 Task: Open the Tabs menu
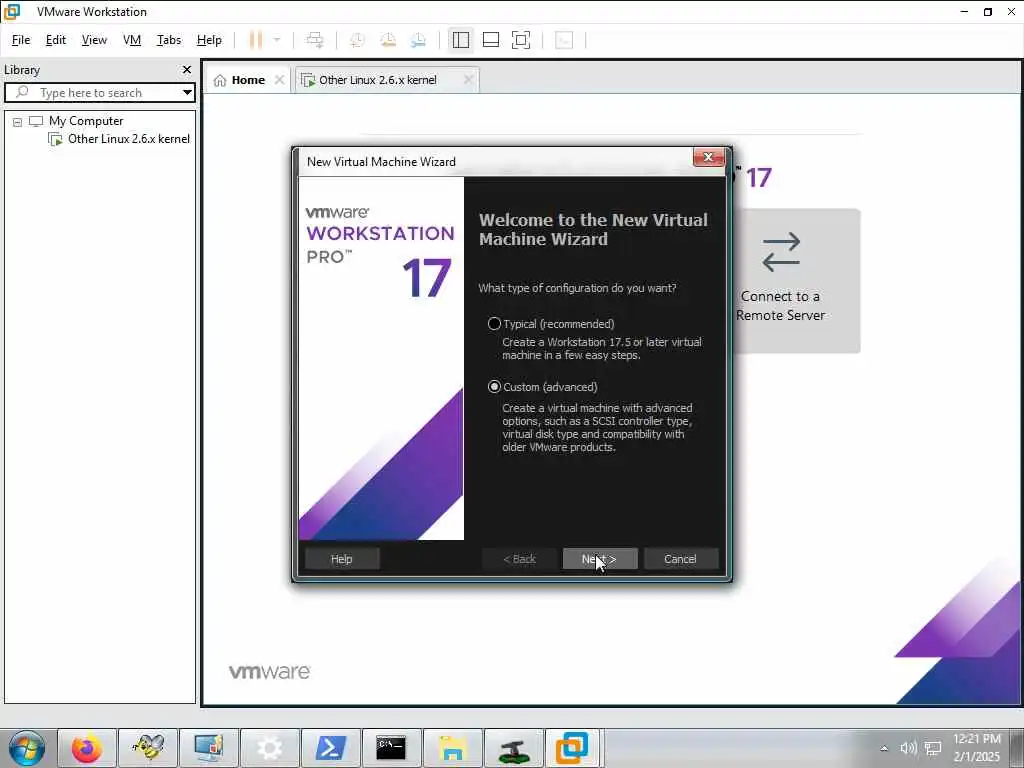coord(168,40)
